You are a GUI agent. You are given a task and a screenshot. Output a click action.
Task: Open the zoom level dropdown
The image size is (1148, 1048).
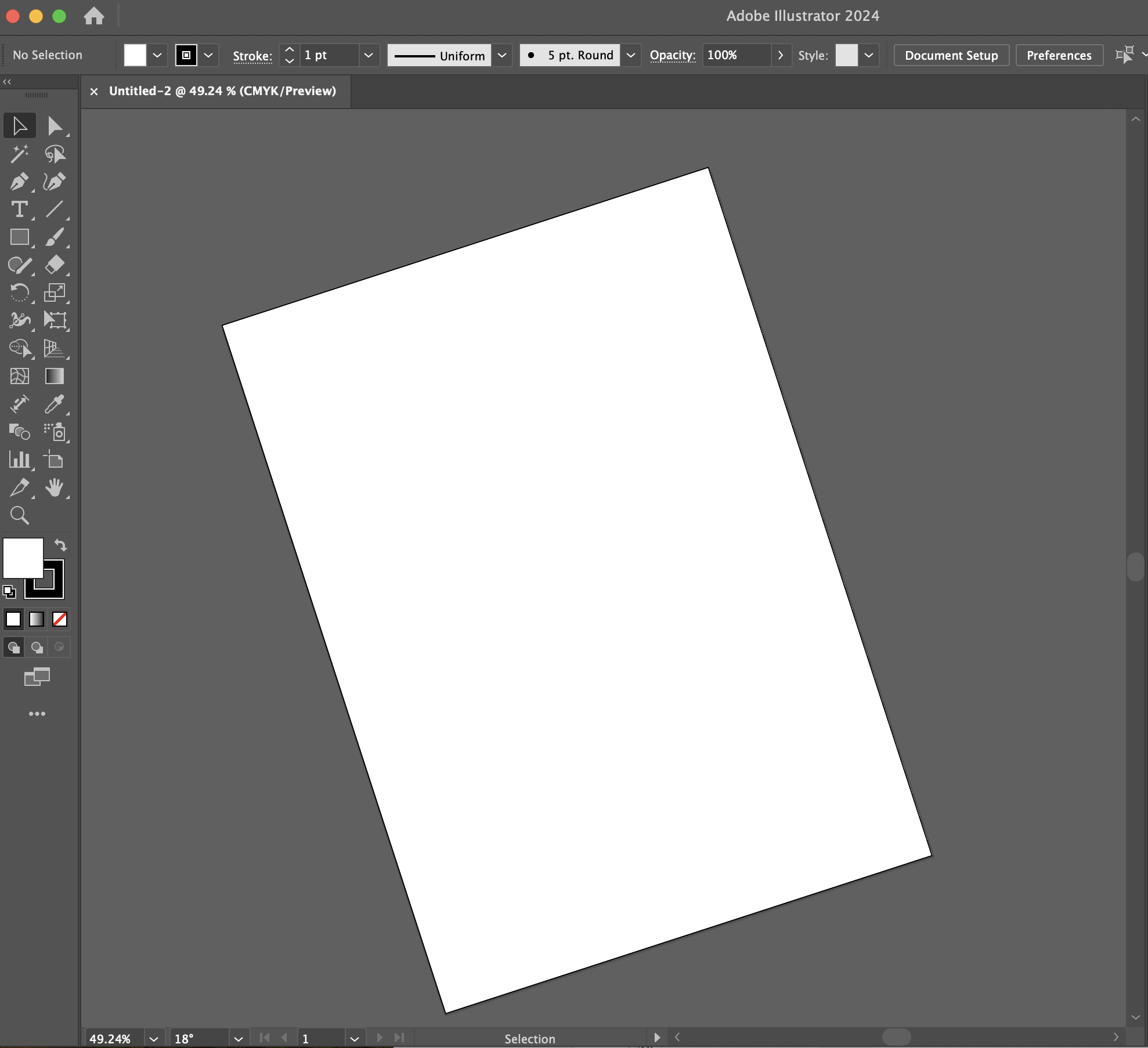click(154, 1039)
